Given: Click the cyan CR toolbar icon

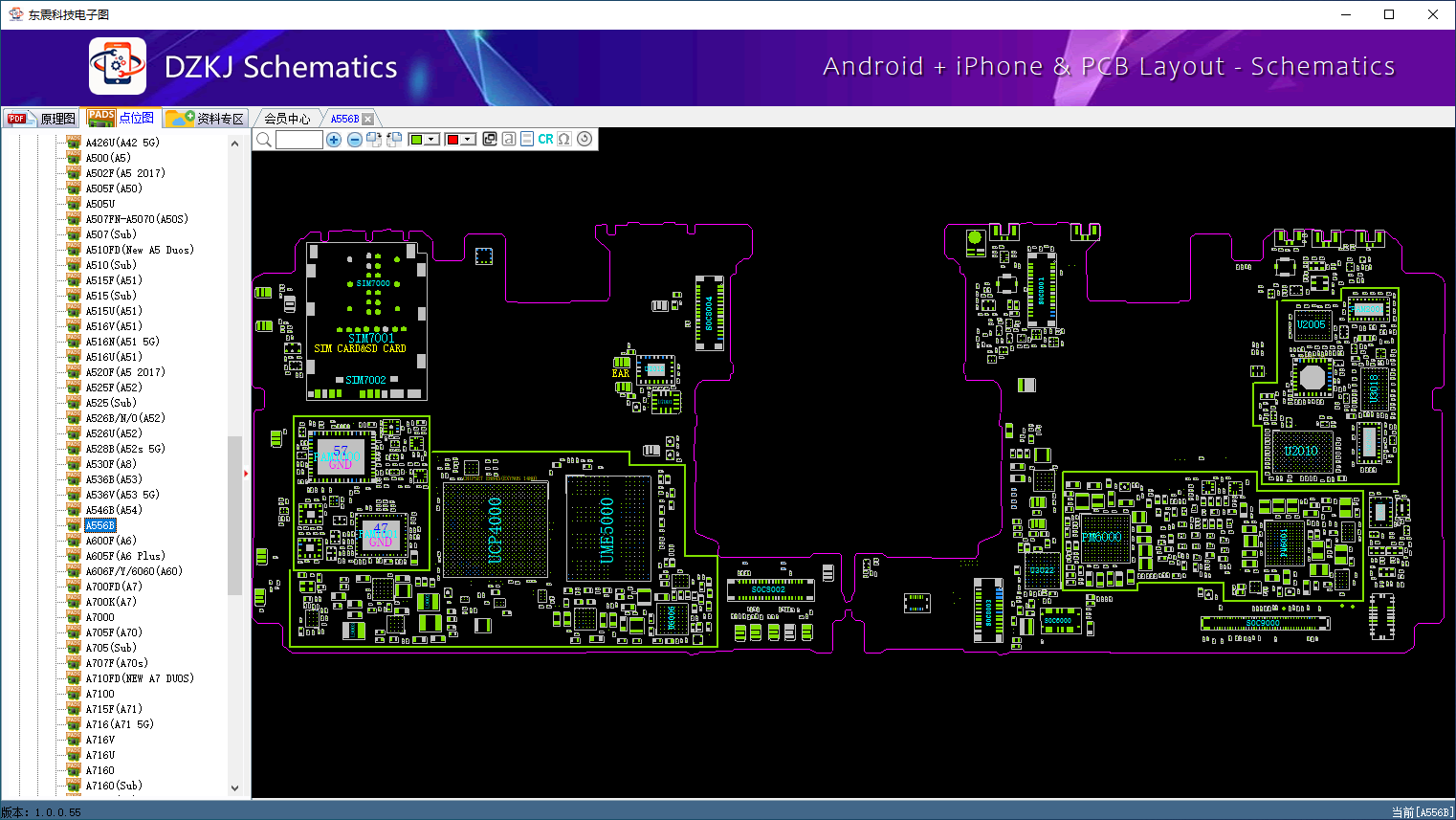Looking at the screenshot, I should pos(545,139).
